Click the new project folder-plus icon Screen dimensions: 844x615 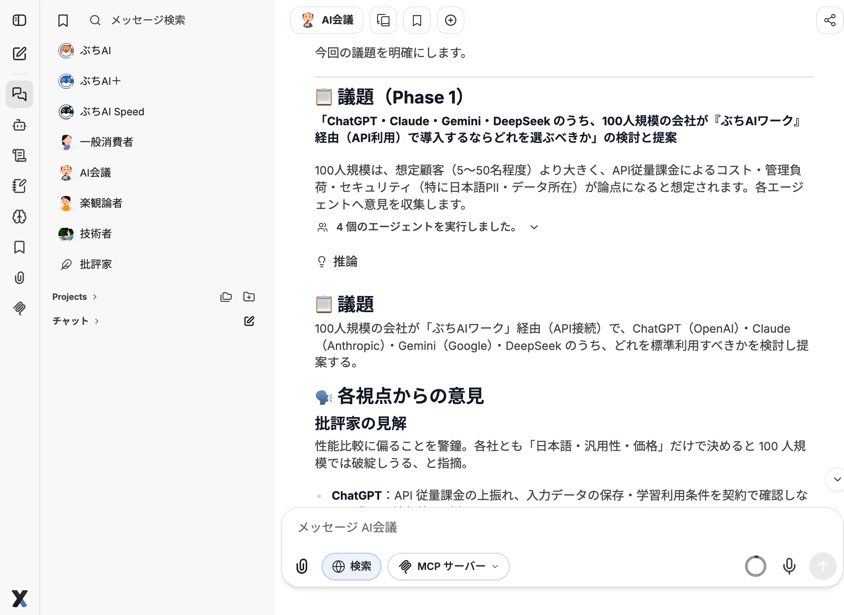pos(249,296)
